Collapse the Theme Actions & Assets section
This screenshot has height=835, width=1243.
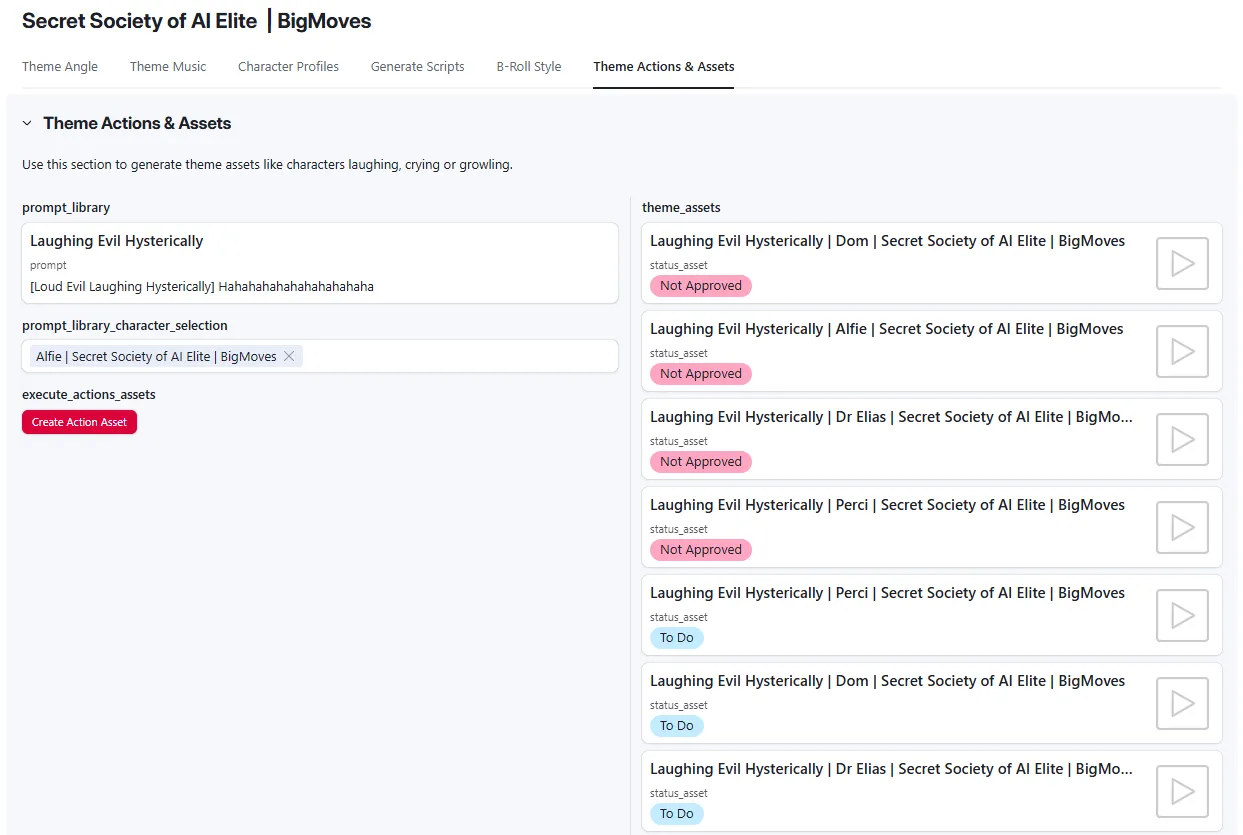27,123
